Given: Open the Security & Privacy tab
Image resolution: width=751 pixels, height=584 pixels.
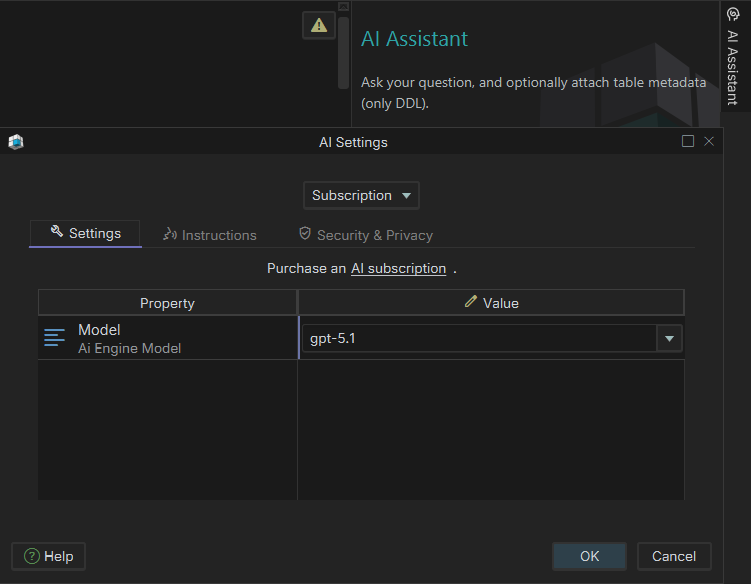Looking at the screenshot, I should [366, 235].
